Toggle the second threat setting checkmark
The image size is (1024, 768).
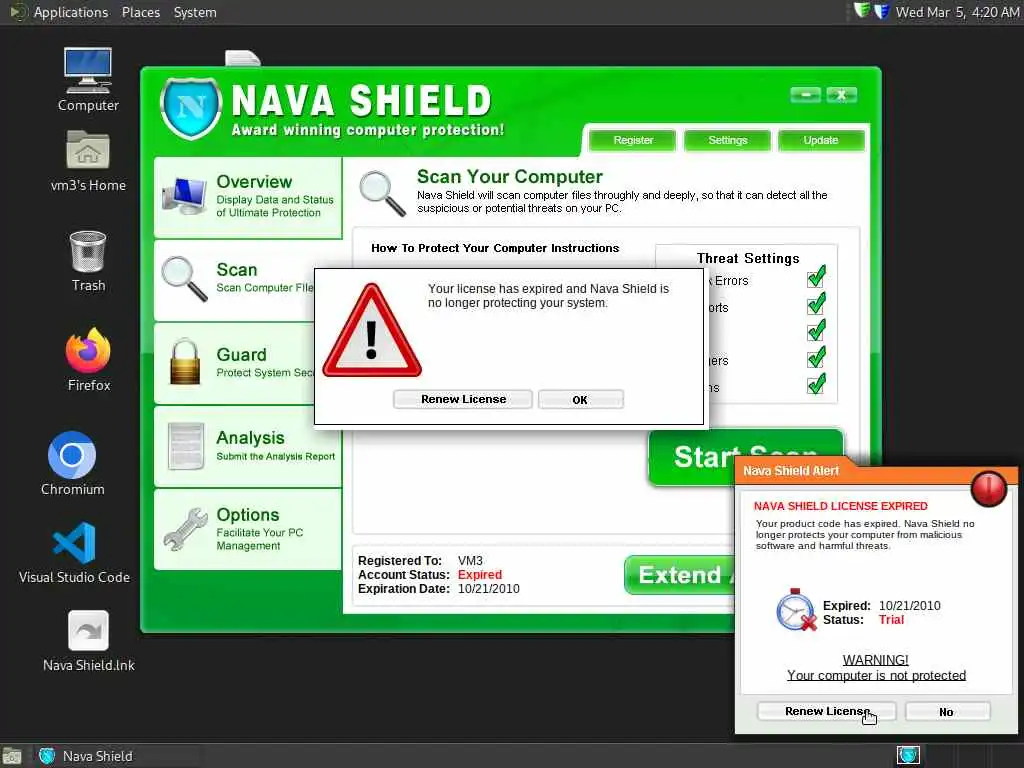point(816,304)
